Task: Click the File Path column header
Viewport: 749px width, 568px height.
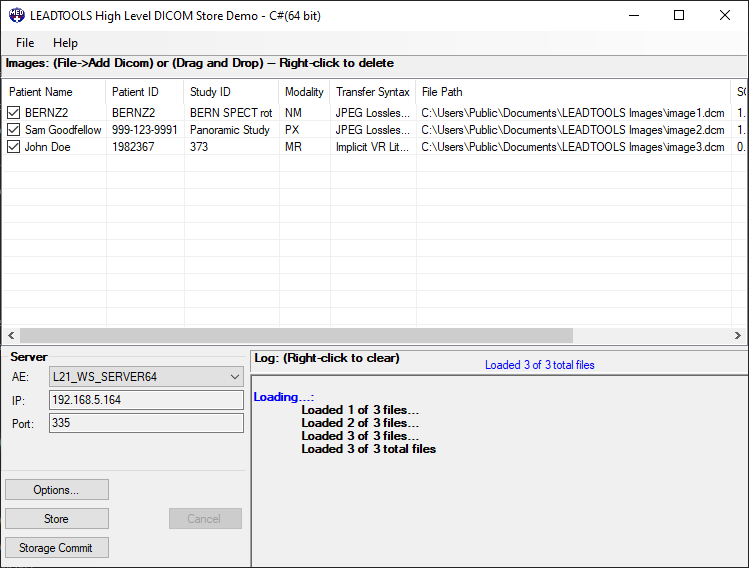Action: [573, 92]
